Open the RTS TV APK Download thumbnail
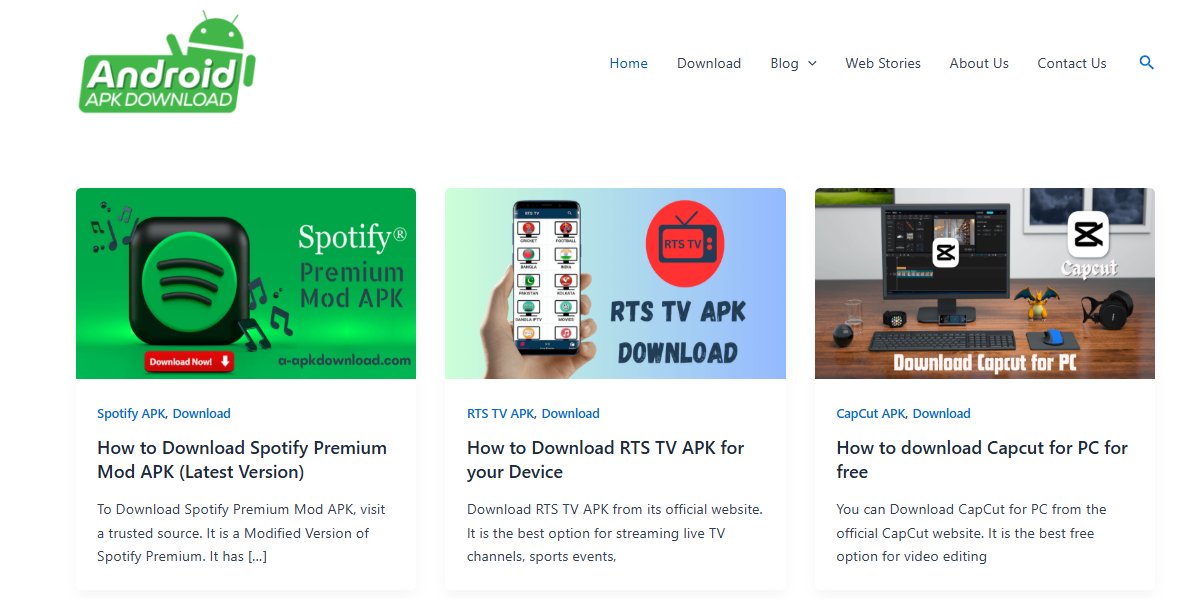 point(615,283)
